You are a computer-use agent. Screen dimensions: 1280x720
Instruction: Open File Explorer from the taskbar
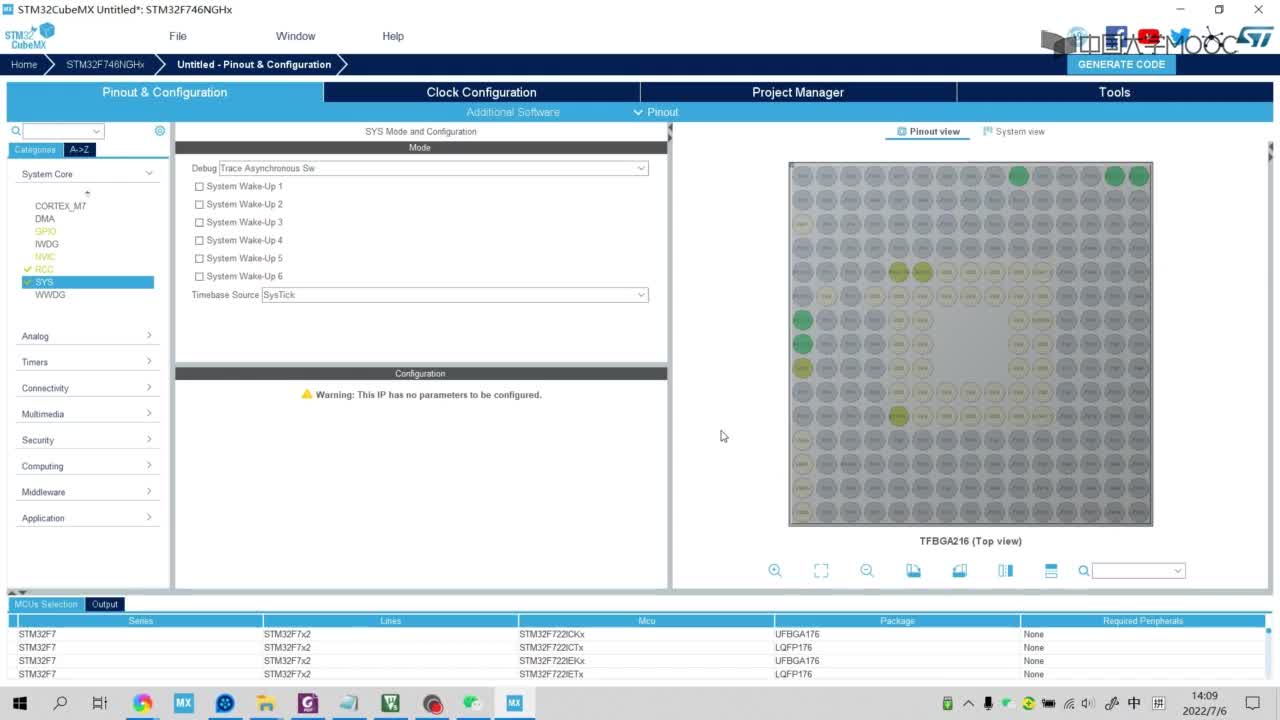pyautogui.click(x=266, y=703)
